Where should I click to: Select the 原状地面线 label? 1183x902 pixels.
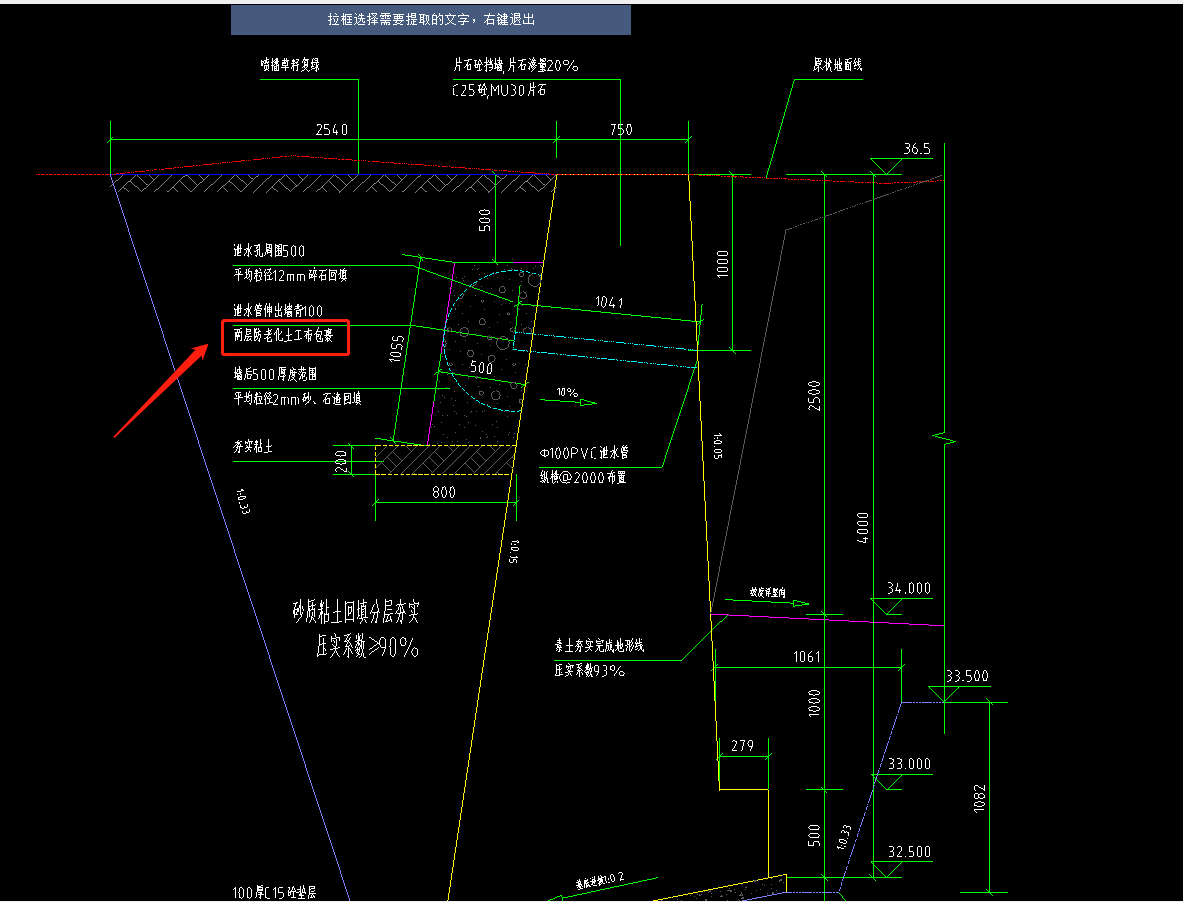[837, 65]
